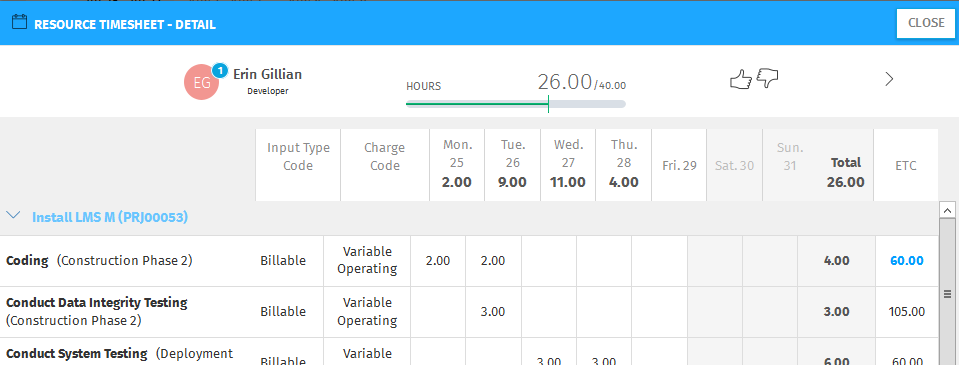This screenshot has width=959, height=368.
Task: Click the hours progress bar
Action: (x=516, y=104)
